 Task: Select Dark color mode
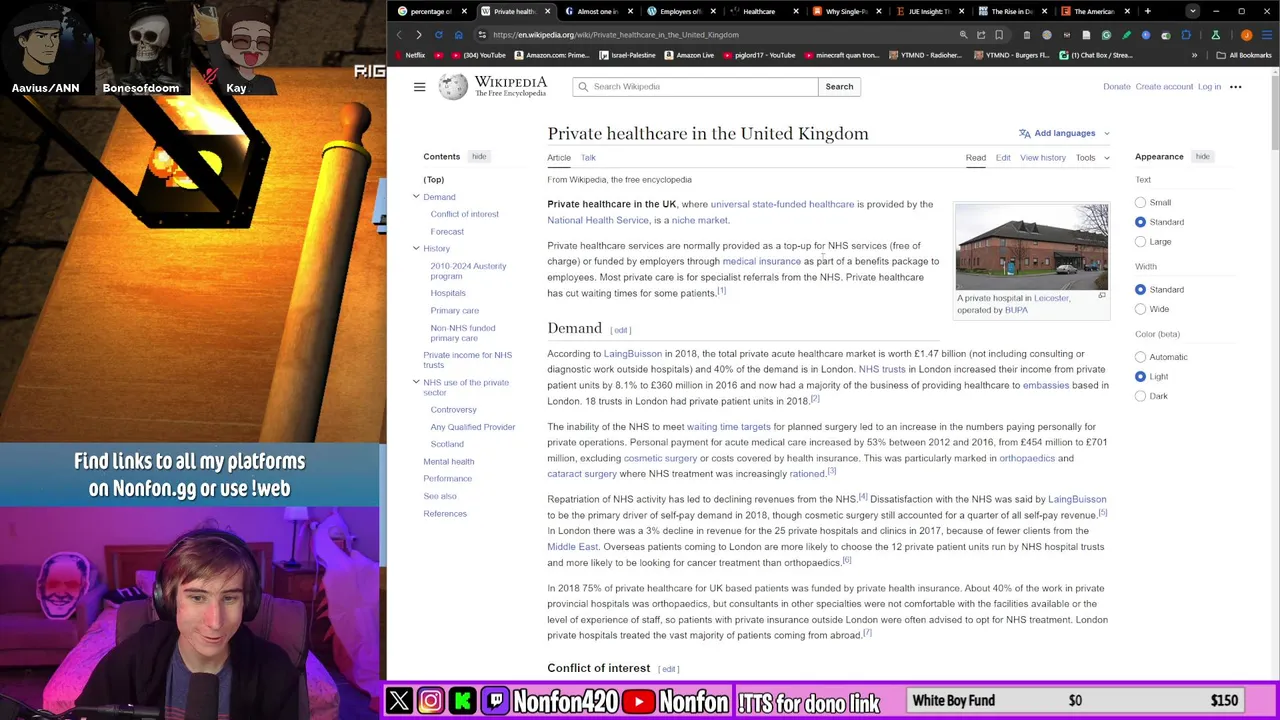[x=1140, y=396]
